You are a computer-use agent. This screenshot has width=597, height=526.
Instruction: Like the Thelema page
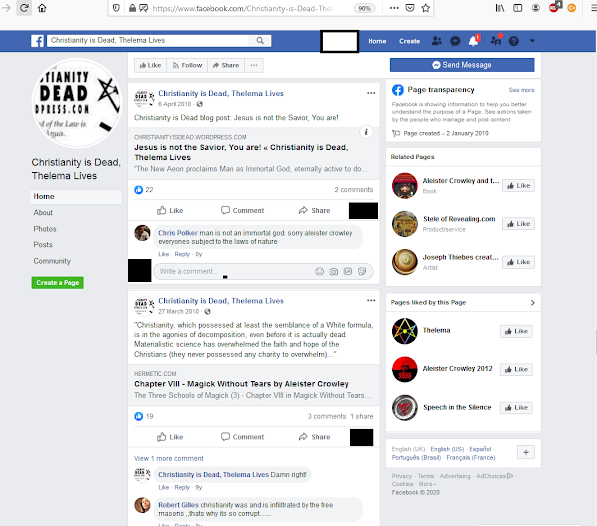click(516, 332)
